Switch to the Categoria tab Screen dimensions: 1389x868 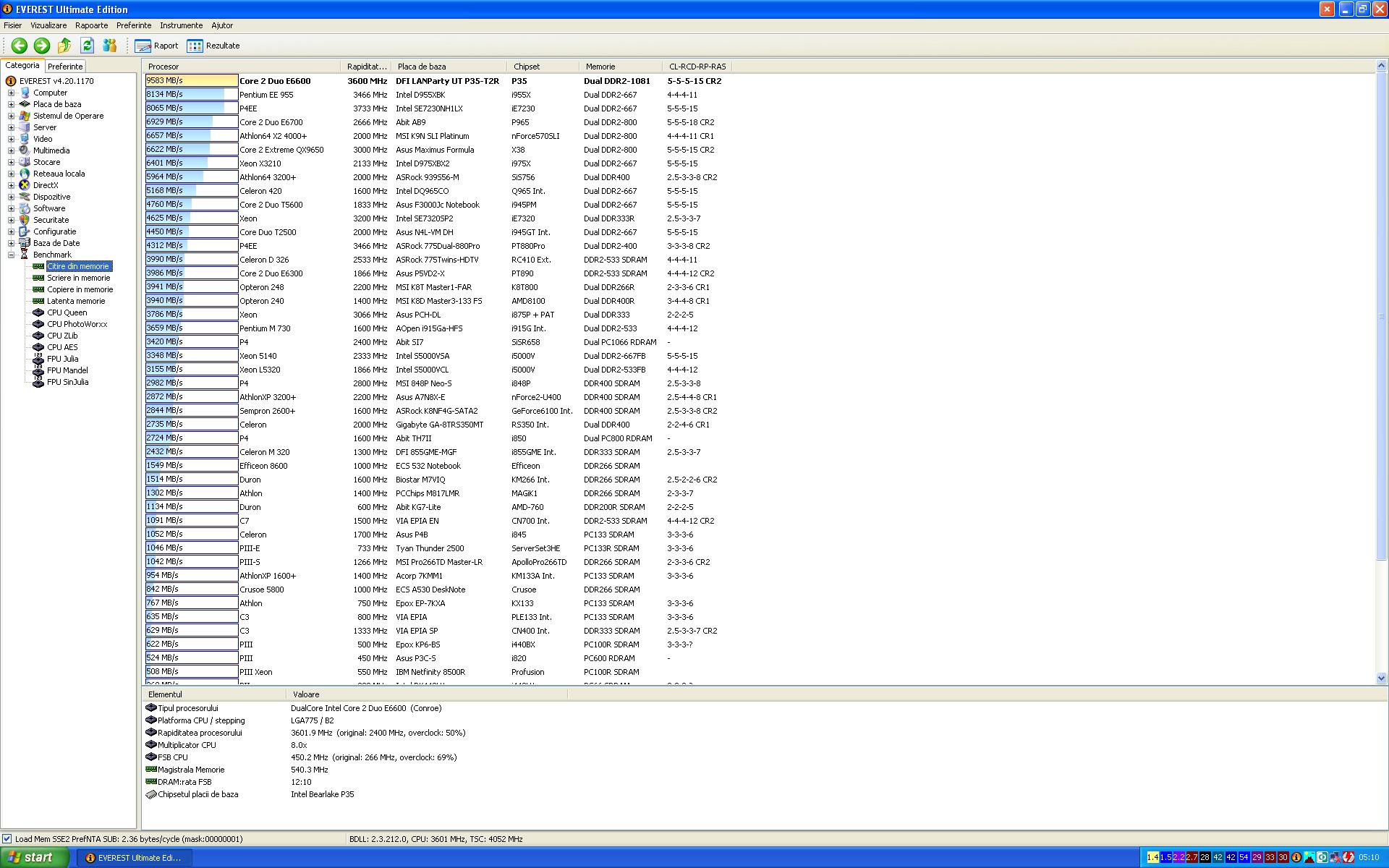pyautogui.click(x=22, y=65)
